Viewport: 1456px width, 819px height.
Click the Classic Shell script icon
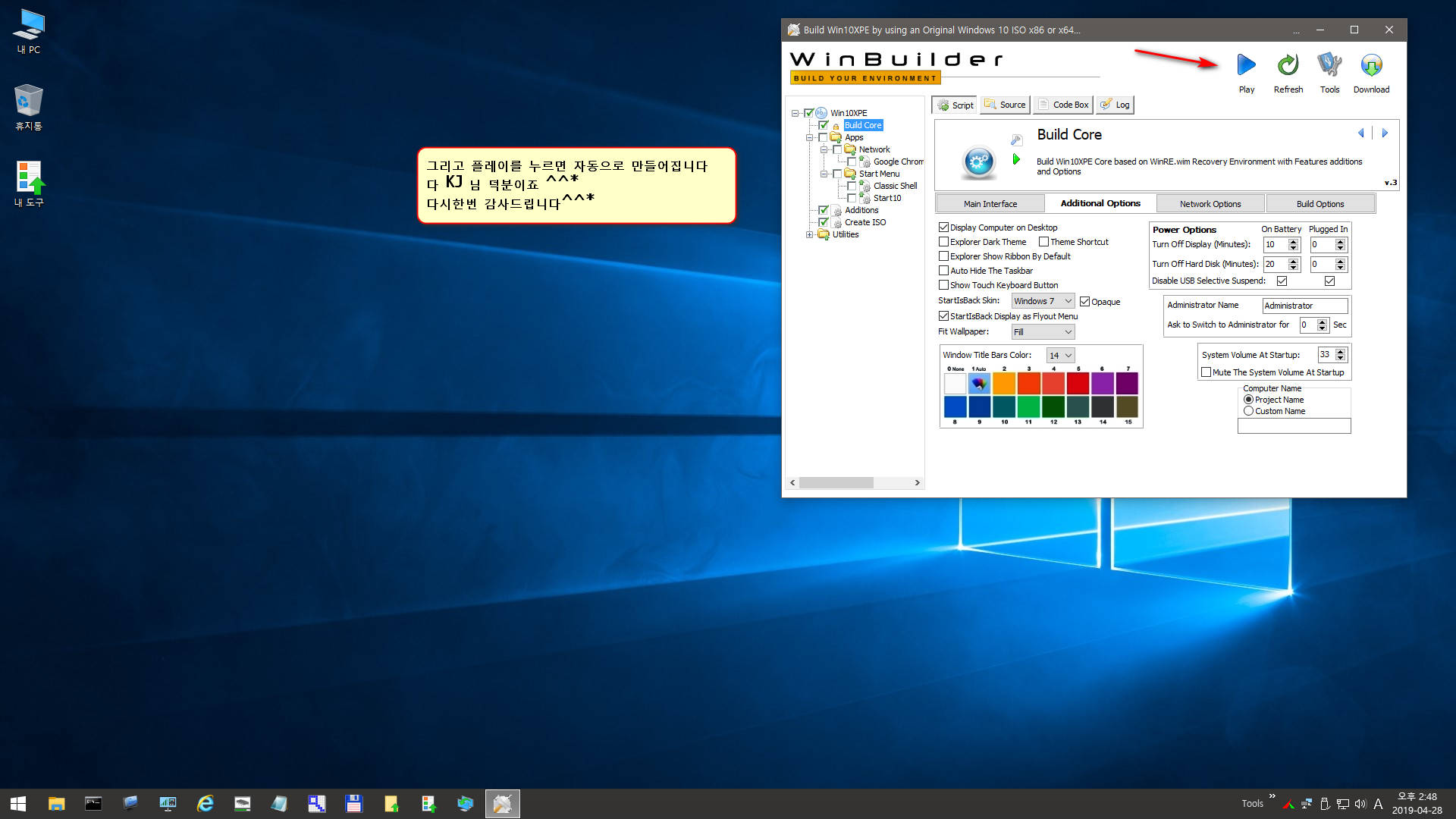[x=864, y=186]
